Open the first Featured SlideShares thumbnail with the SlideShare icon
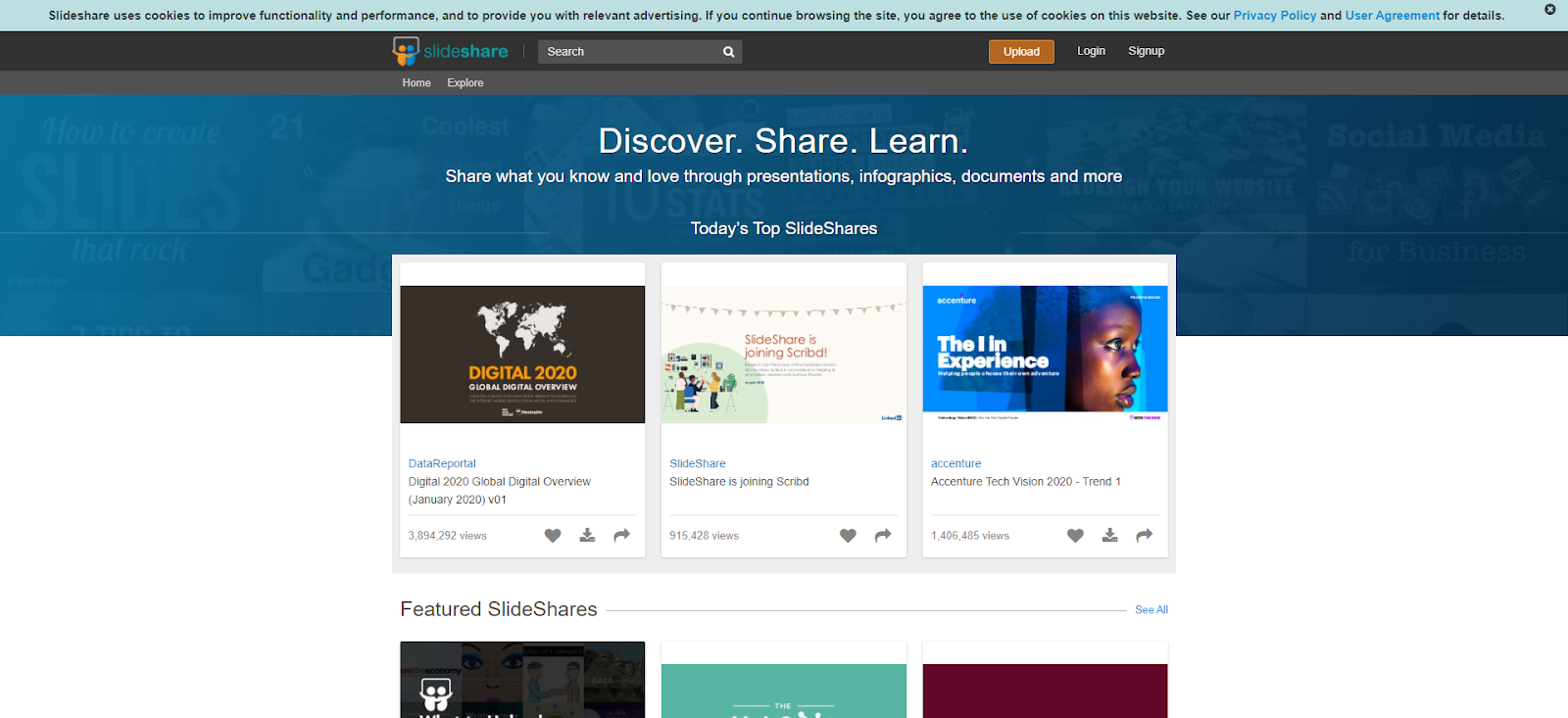The height and width of the screenshot is (718, 1568). [522, 680]
